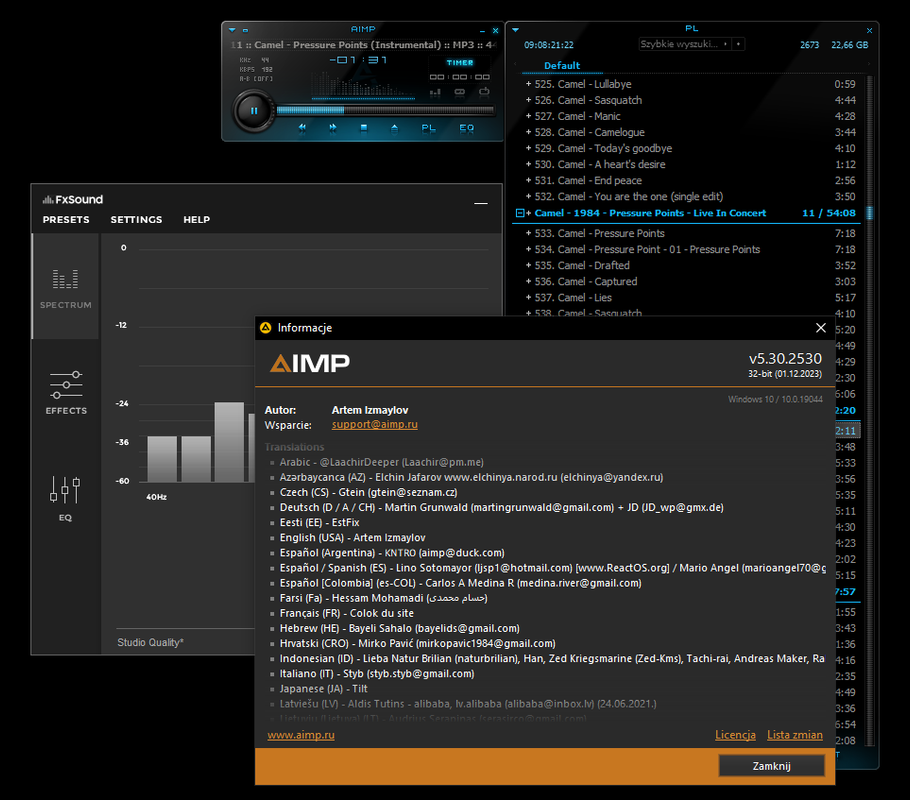Click the playlist vertical scrollbar thumb
The height and width of the screenshot is (800, 910).
pos(869,213)
